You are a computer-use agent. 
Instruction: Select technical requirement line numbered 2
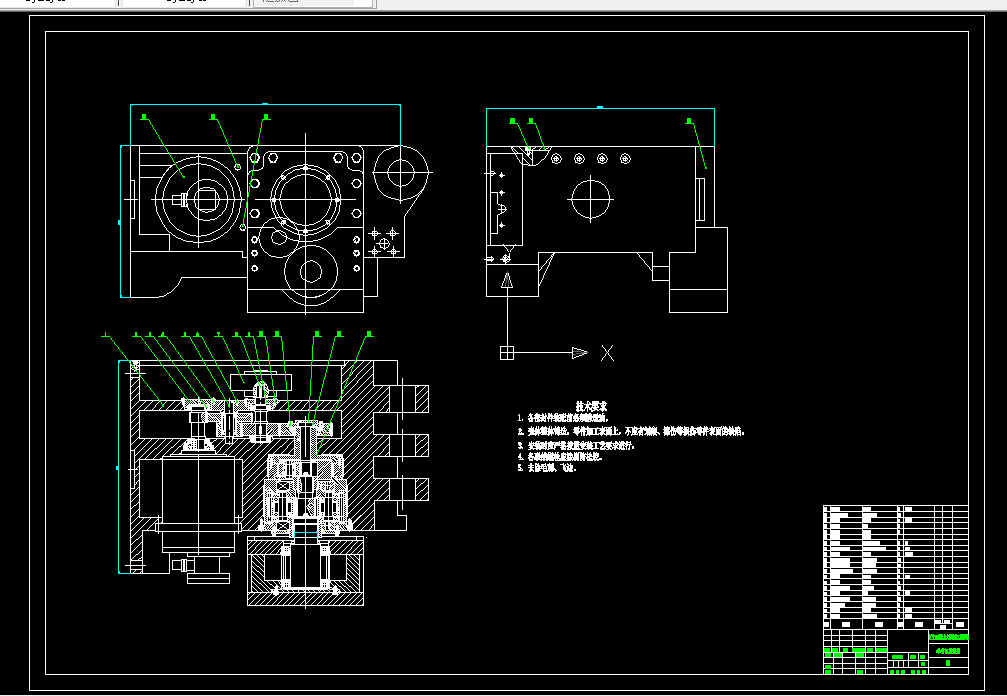coord(632,431)
